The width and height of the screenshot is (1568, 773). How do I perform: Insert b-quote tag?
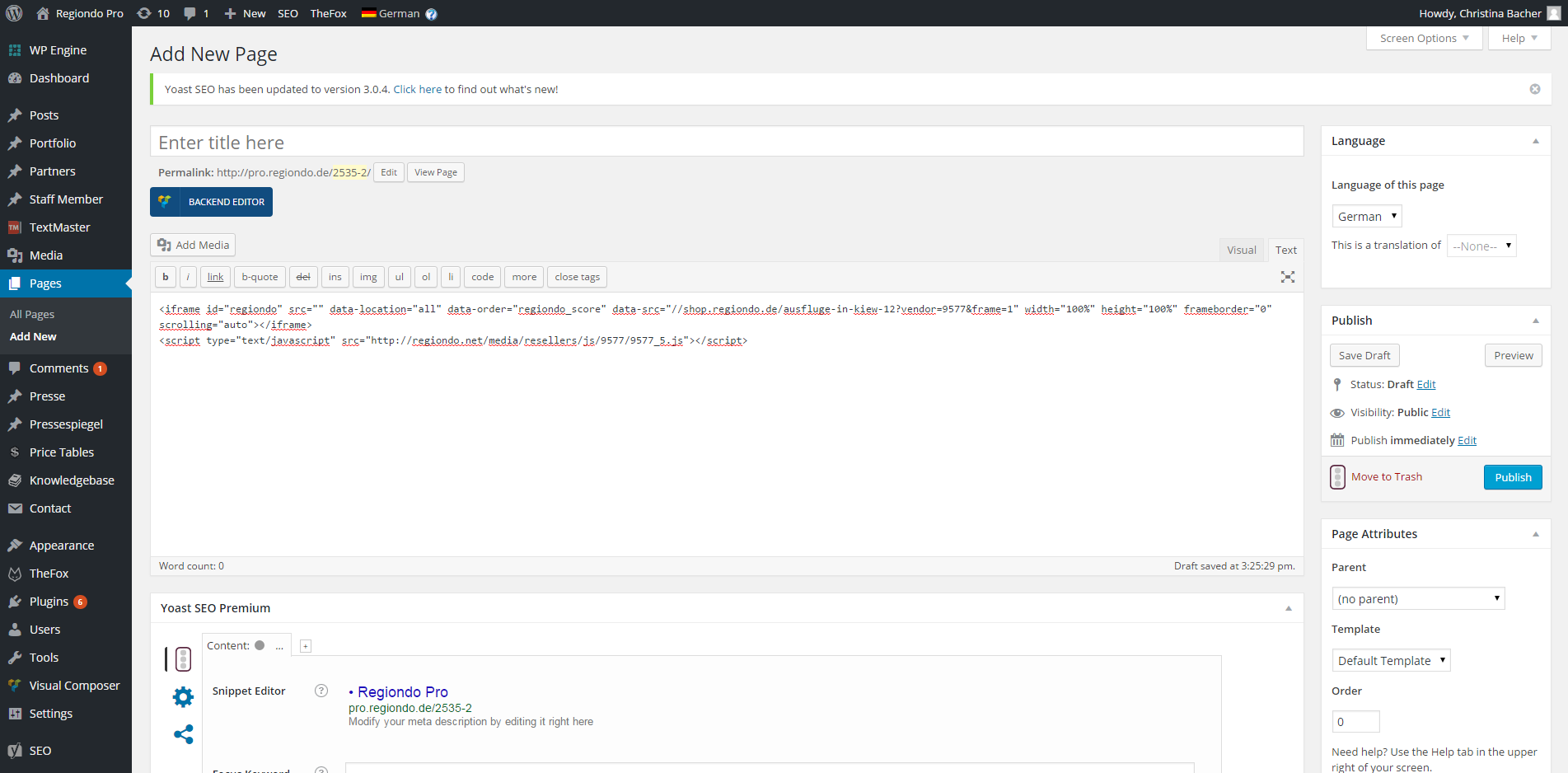[260, 277]
